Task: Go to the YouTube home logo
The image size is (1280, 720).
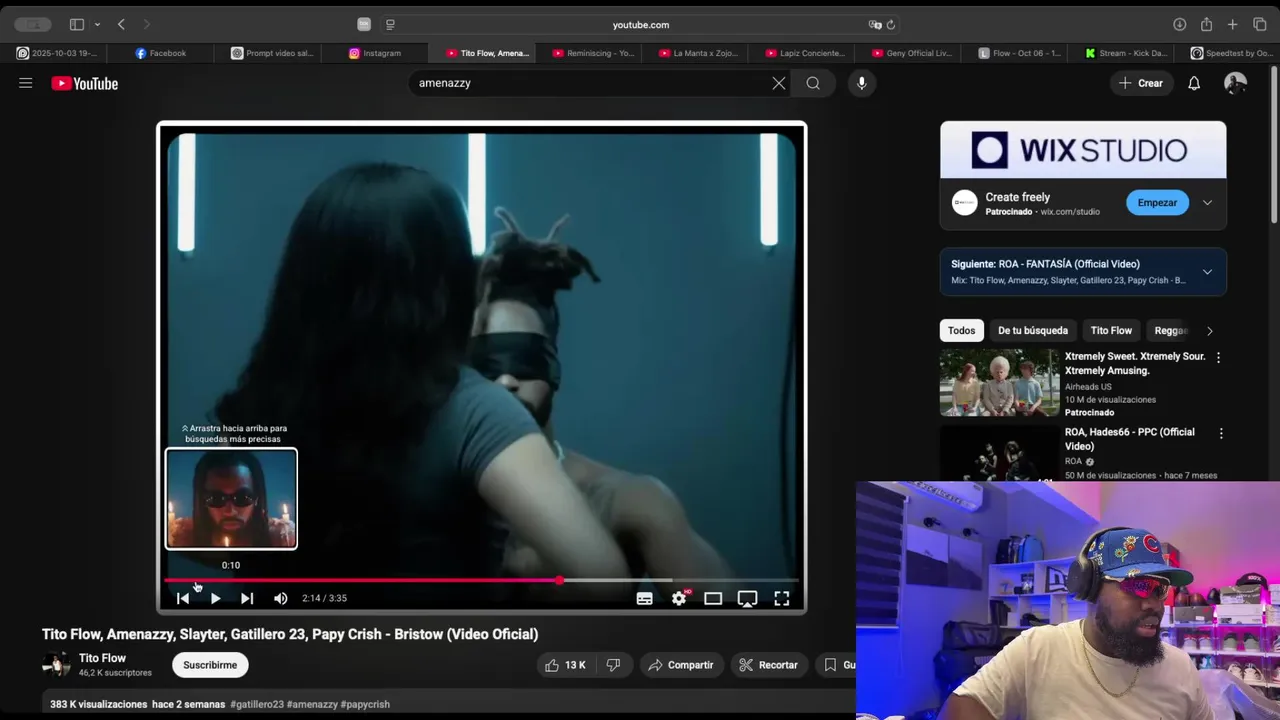Action: click(x=85, y=84)
